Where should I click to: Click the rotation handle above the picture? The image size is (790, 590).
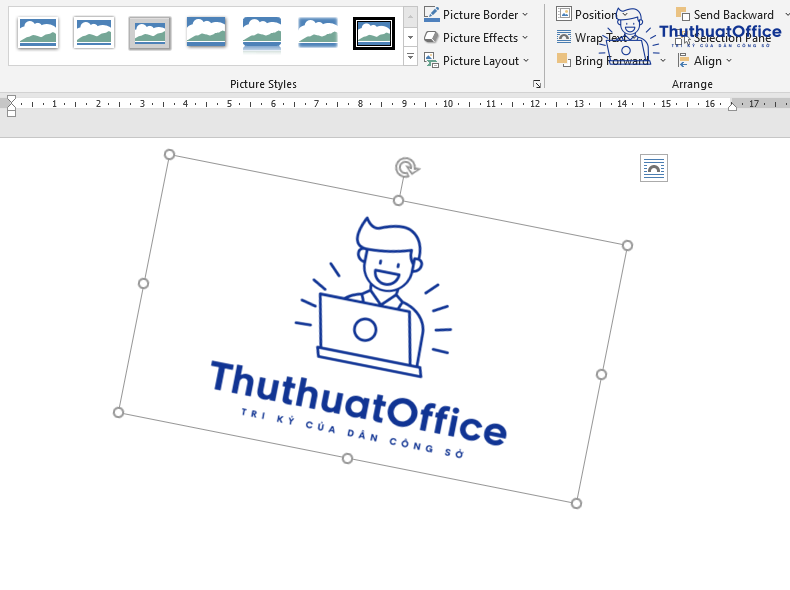(405, 167)
